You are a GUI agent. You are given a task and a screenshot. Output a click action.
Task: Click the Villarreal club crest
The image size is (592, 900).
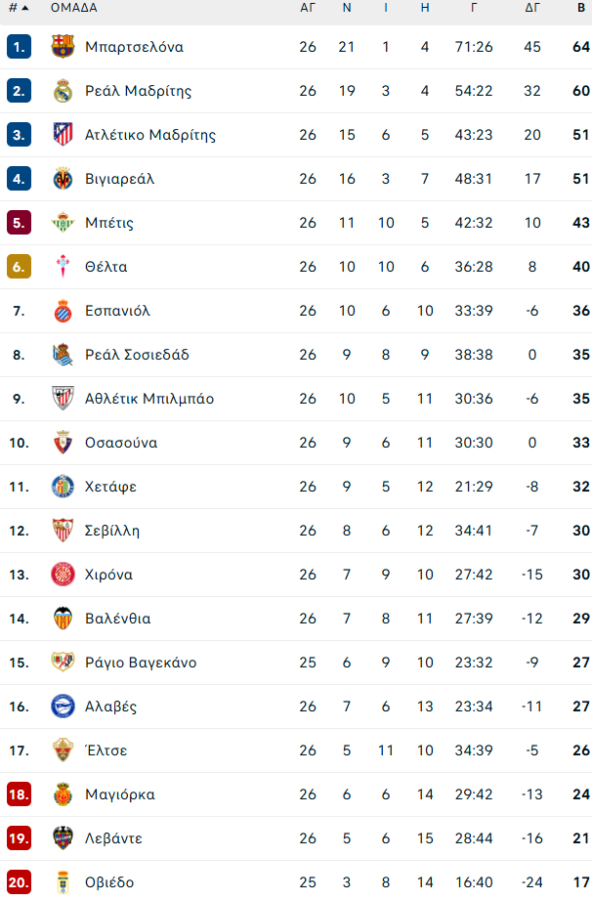click(x=62, y=178)
